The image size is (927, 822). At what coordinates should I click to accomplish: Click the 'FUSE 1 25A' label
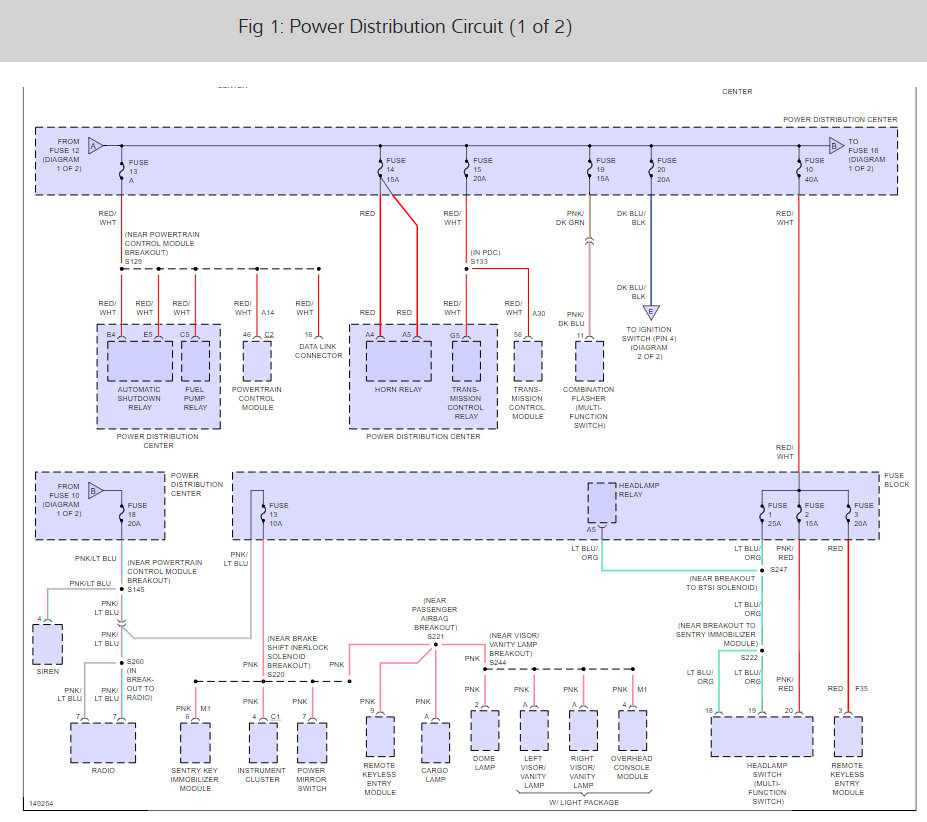click(x=777, y=514)
